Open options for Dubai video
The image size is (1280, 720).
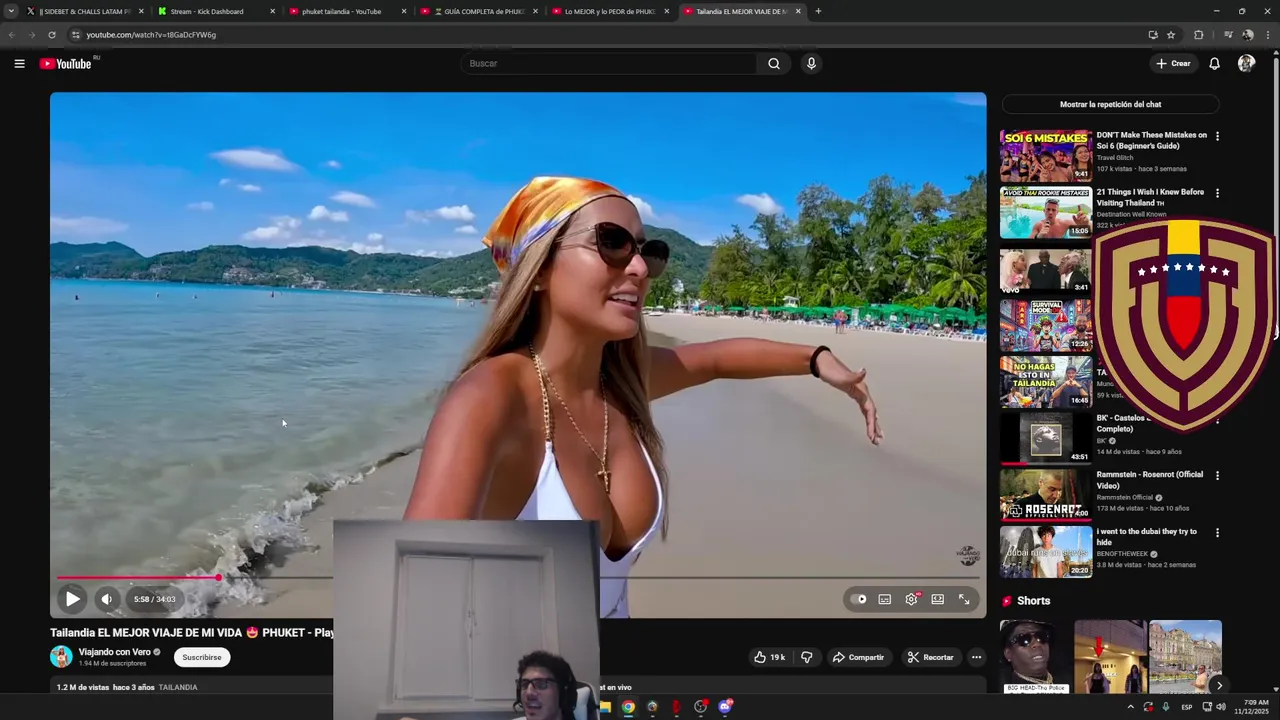[x=1217, y=533]
